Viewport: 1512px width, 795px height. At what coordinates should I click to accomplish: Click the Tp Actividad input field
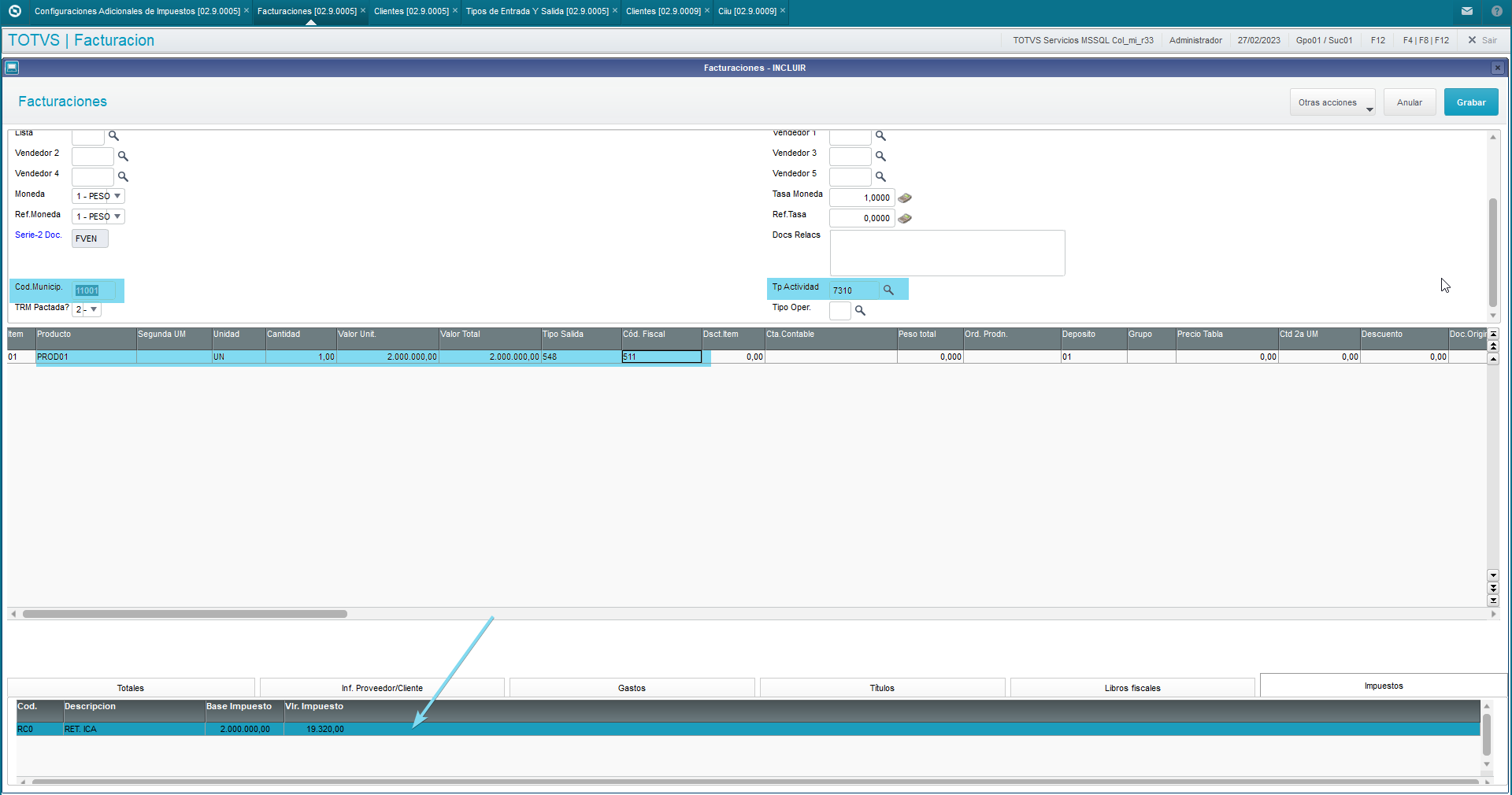coord(854,290)
